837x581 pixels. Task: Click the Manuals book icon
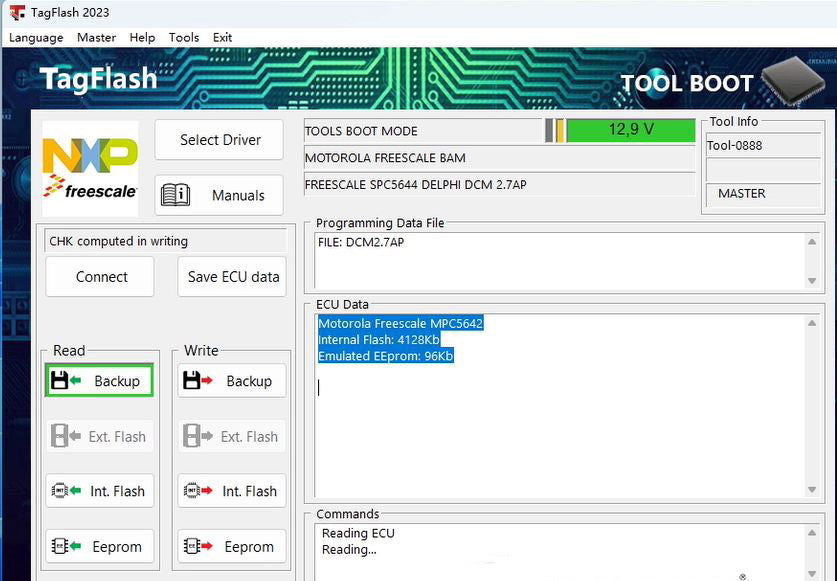(176, 195)
